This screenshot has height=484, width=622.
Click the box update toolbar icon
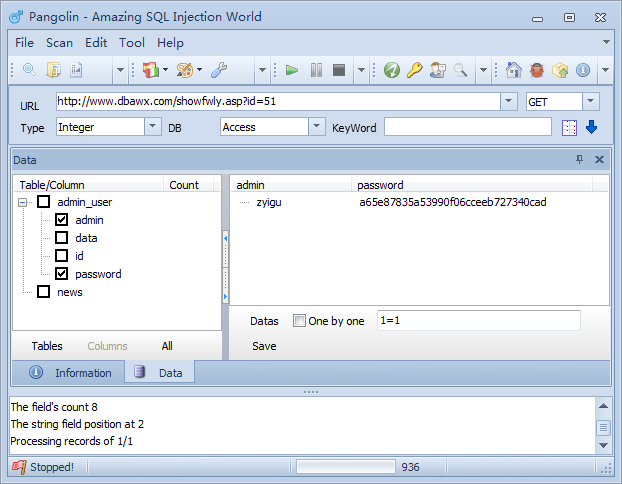click(x=560, y=70)
